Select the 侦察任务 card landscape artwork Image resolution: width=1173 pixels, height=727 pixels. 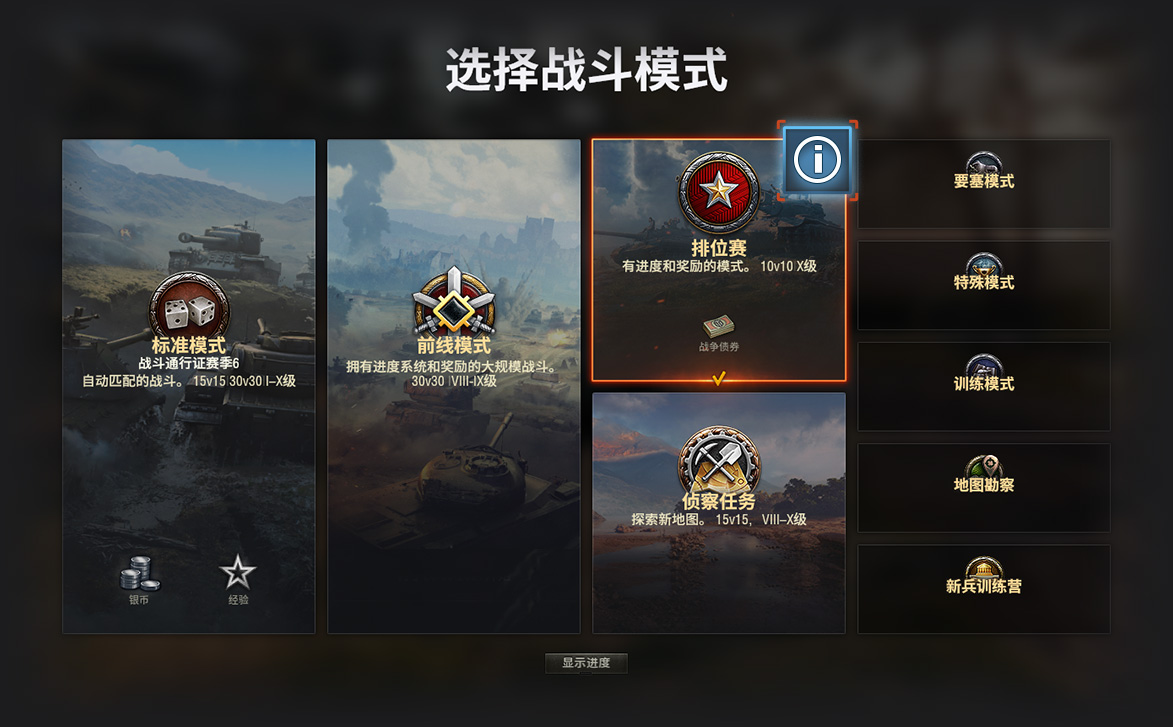pos(719,513)
